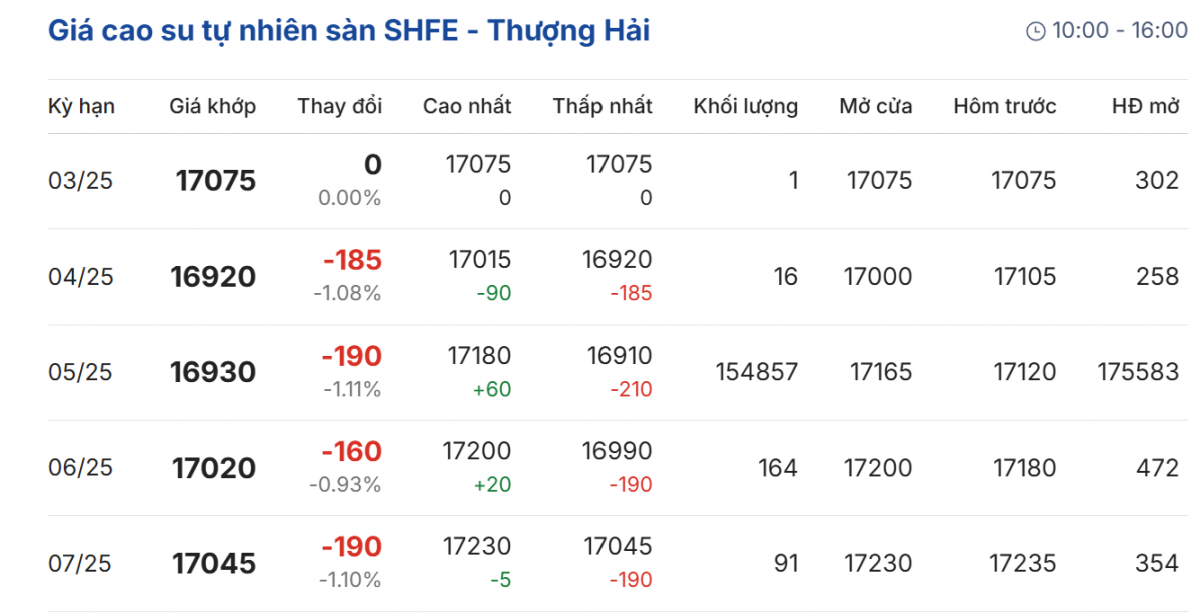This screenshot has width=1200, height=613.
Task: Click the Giá khớp column header
Action: click(x=212, y=106)
